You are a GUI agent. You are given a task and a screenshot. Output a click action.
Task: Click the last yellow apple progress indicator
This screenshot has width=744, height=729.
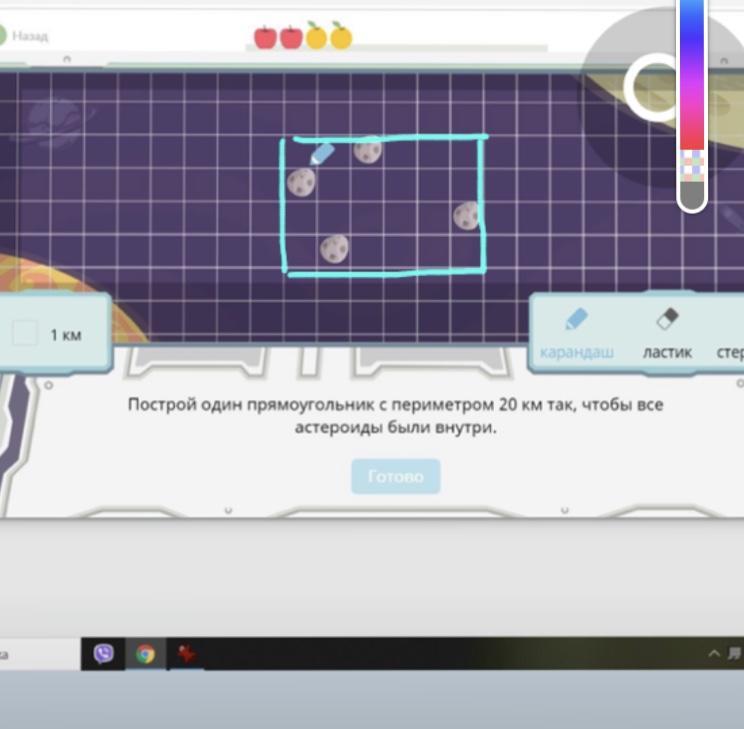pos(341,37)
